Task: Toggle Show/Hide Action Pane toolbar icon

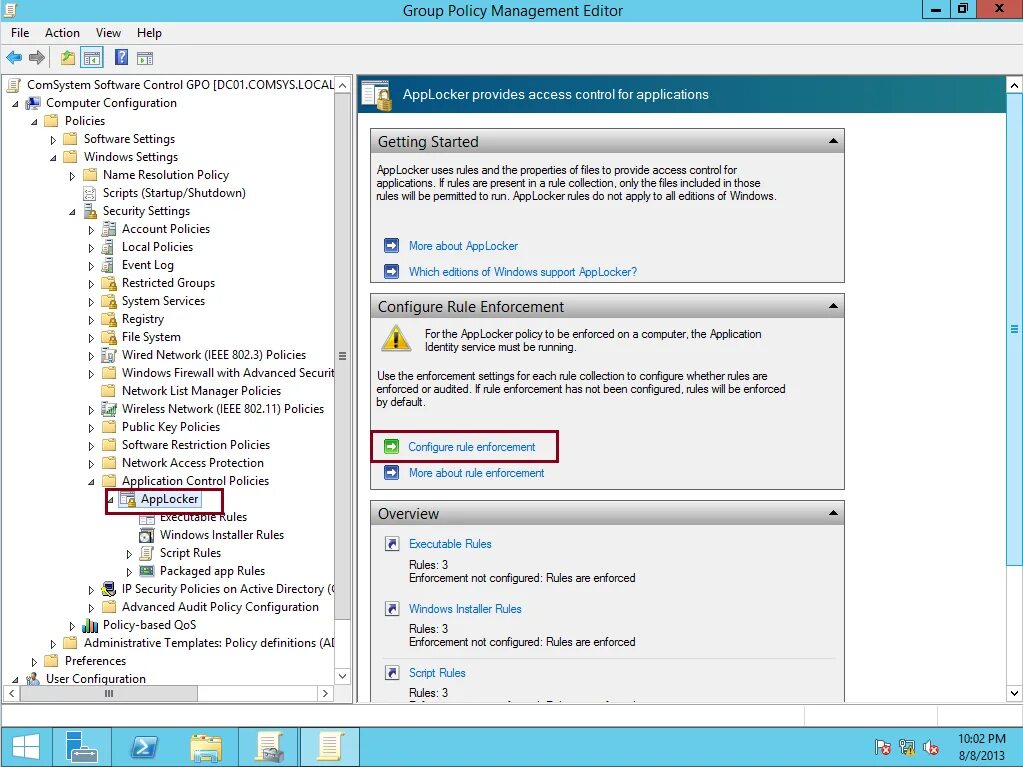Action: click(145, 58)
